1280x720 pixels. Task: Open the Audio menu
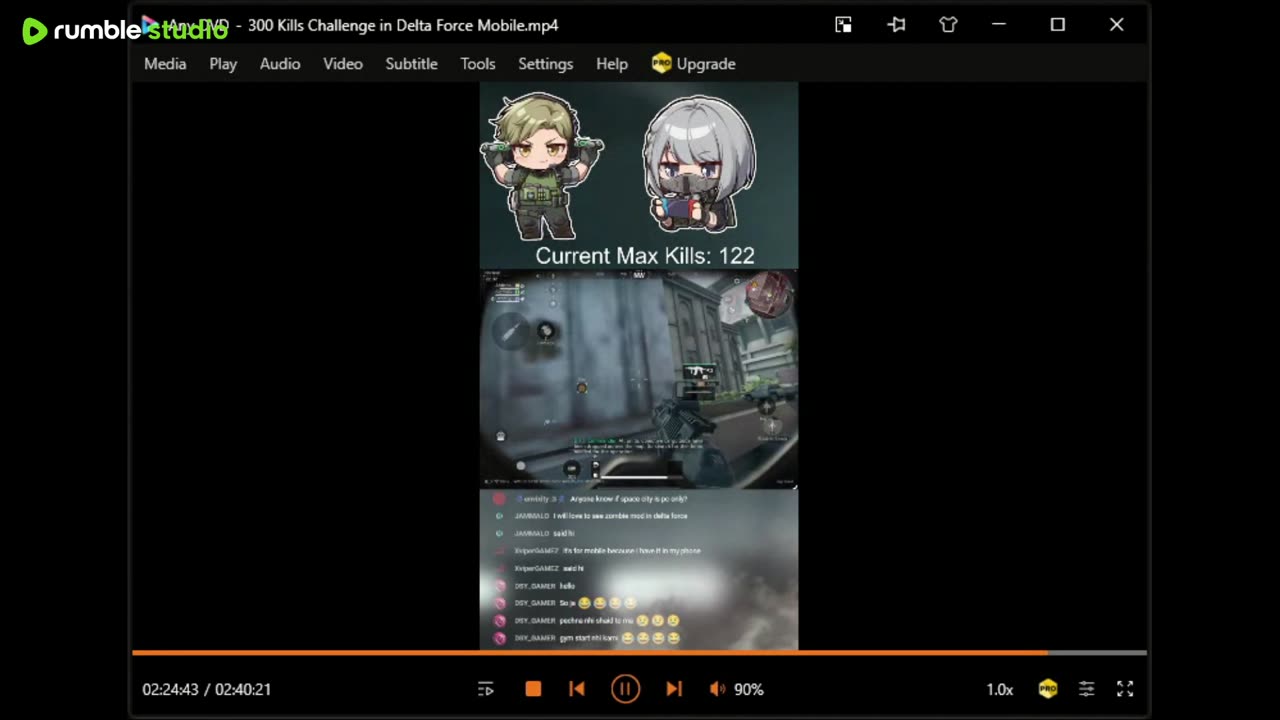pyautogui.click(x=280, y=64)
